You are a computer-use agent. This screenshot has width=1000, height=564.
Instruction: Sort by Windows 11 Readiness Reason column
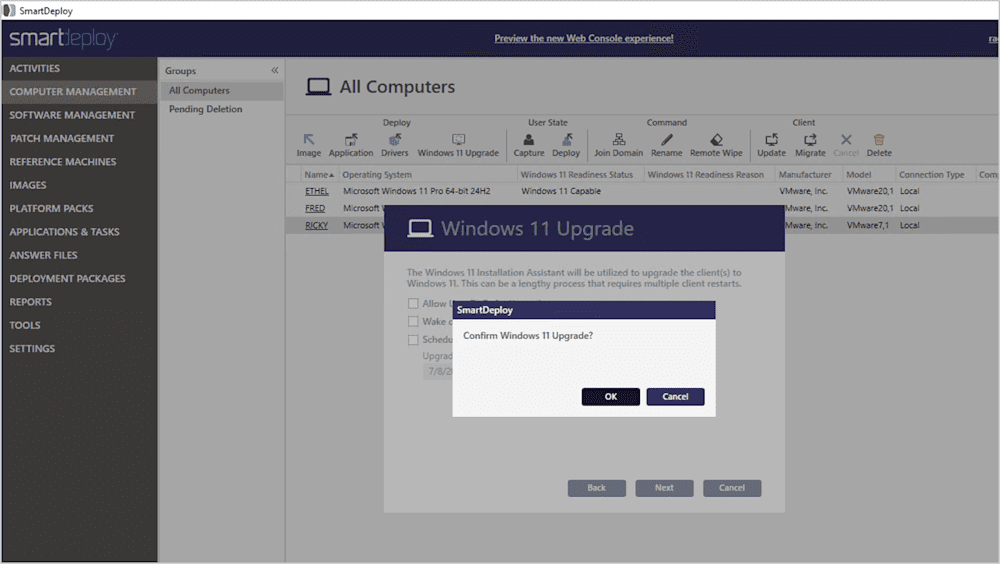point(709,175)
